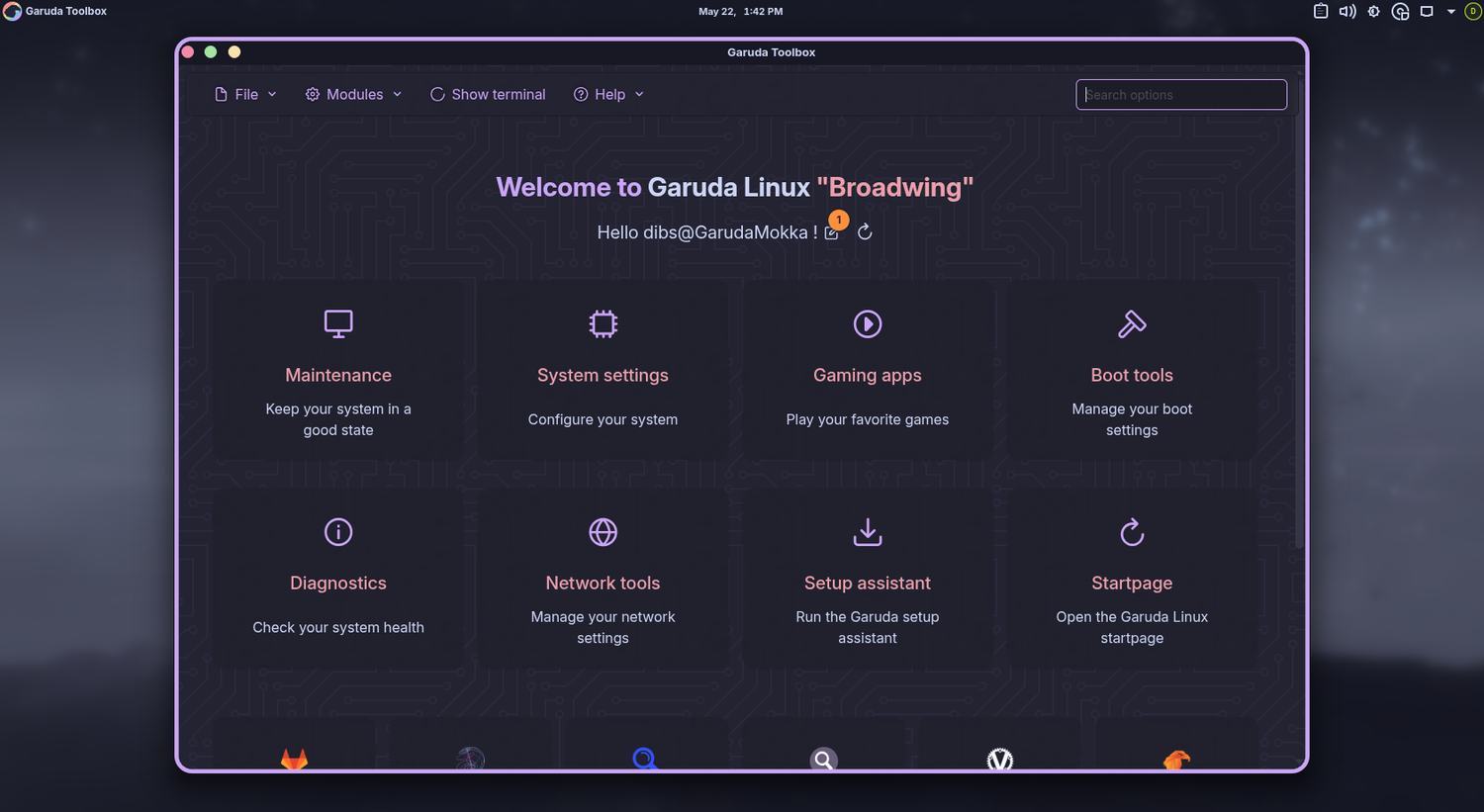The height and width of the screenshot is (812, 1484).
Task: Click 'Manage your network settings' description
Action: click(603, 627)
